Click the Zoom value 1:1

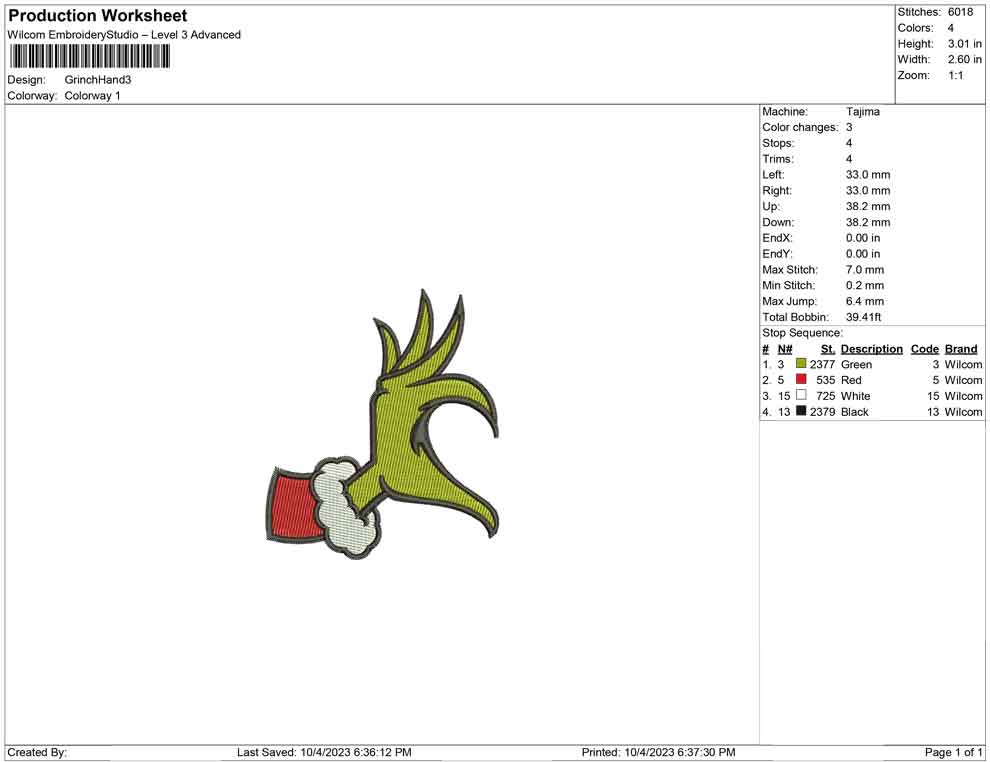click(x=955, y=75)
